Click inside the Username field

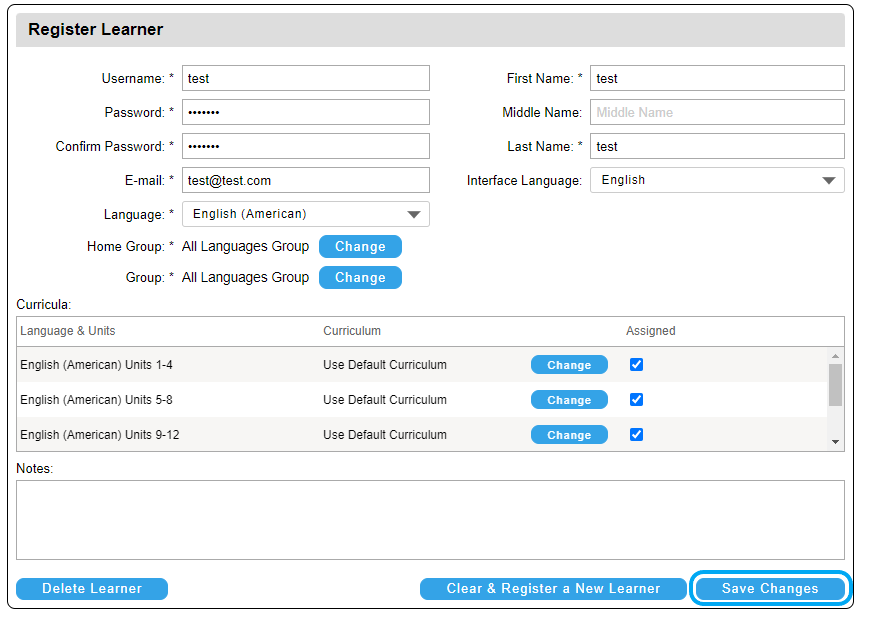(306, 78)
